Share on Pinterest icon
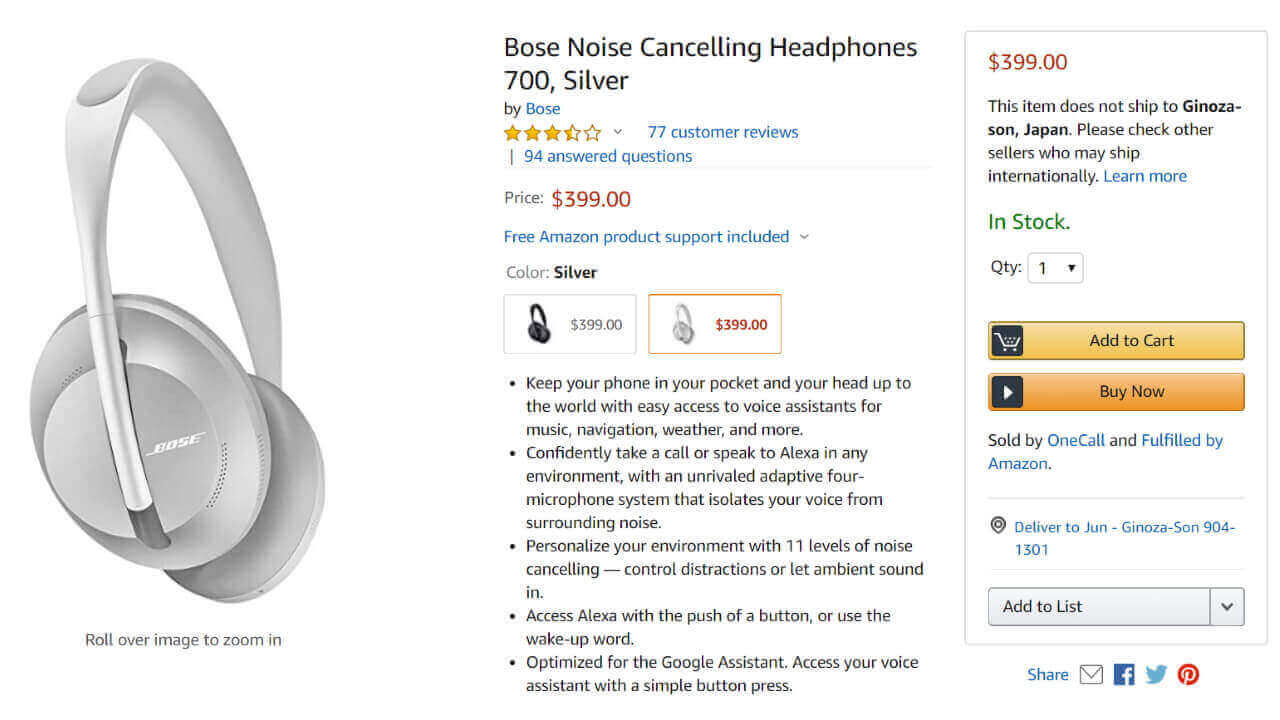This screenshot has height=720, width=1280. [1188, 675]
